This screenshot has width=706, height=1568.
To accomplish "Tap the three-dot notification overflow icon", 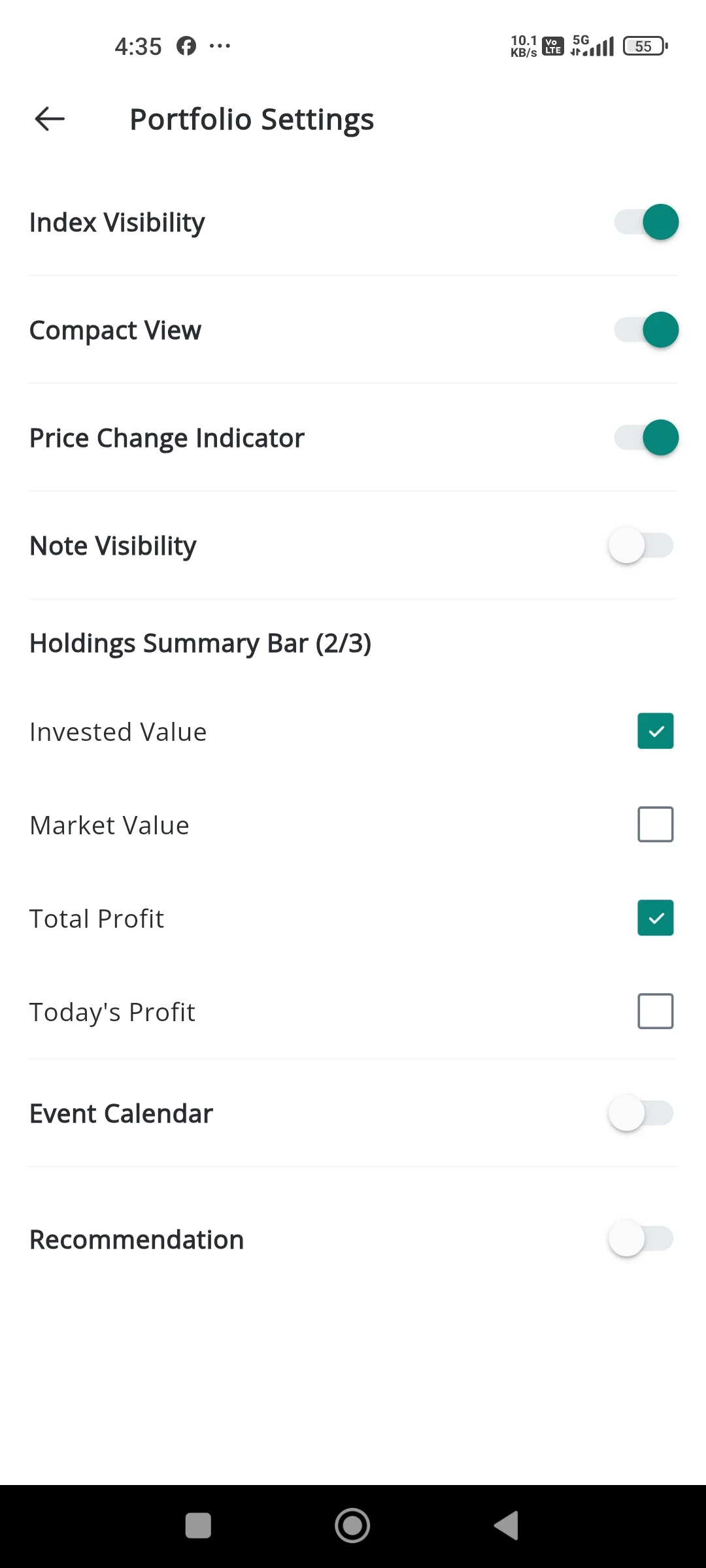I will pos(220,46).
